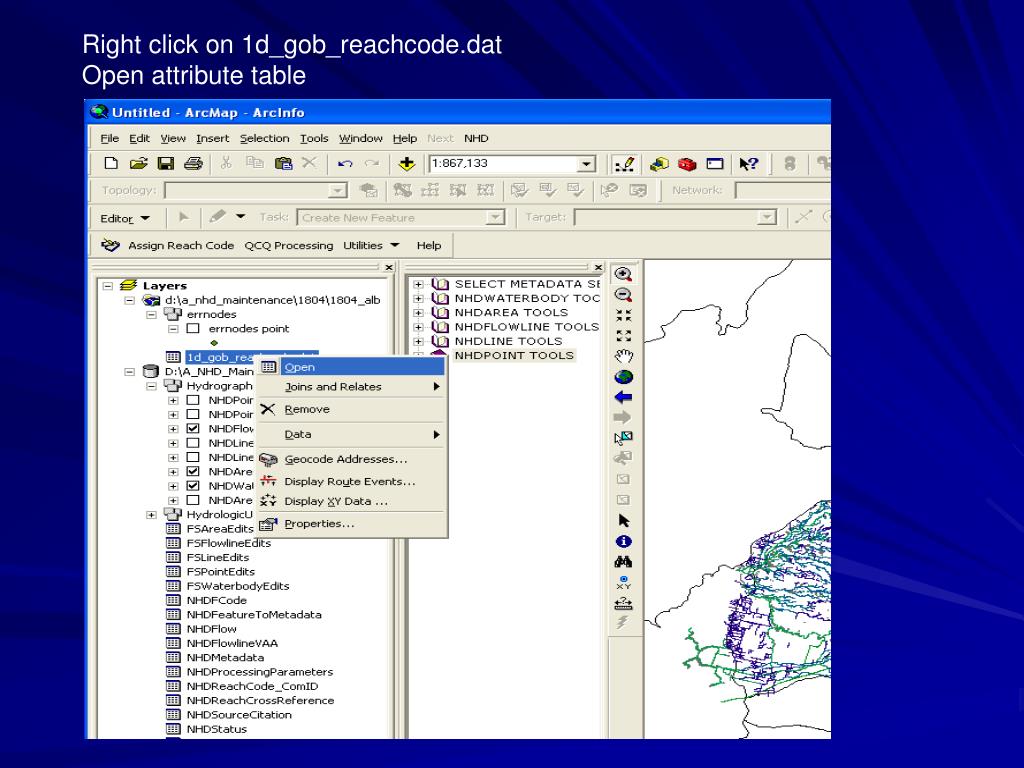Open the map scale 1:867,133 dropdown
1024x768 pixels.
586,164
